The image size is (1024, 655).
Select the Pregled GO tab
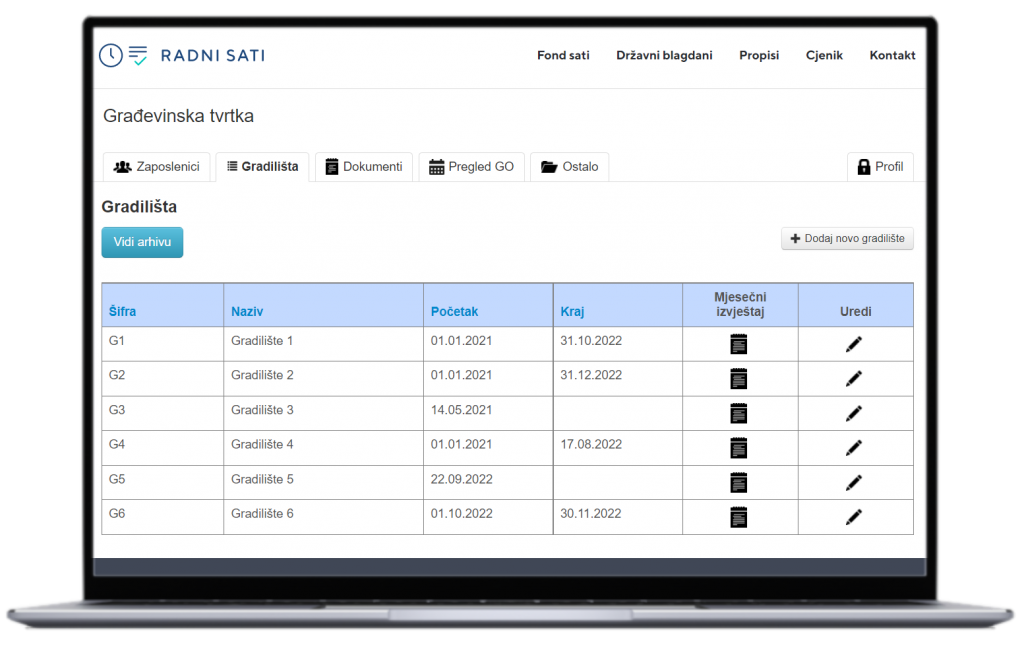pos(471,167)
